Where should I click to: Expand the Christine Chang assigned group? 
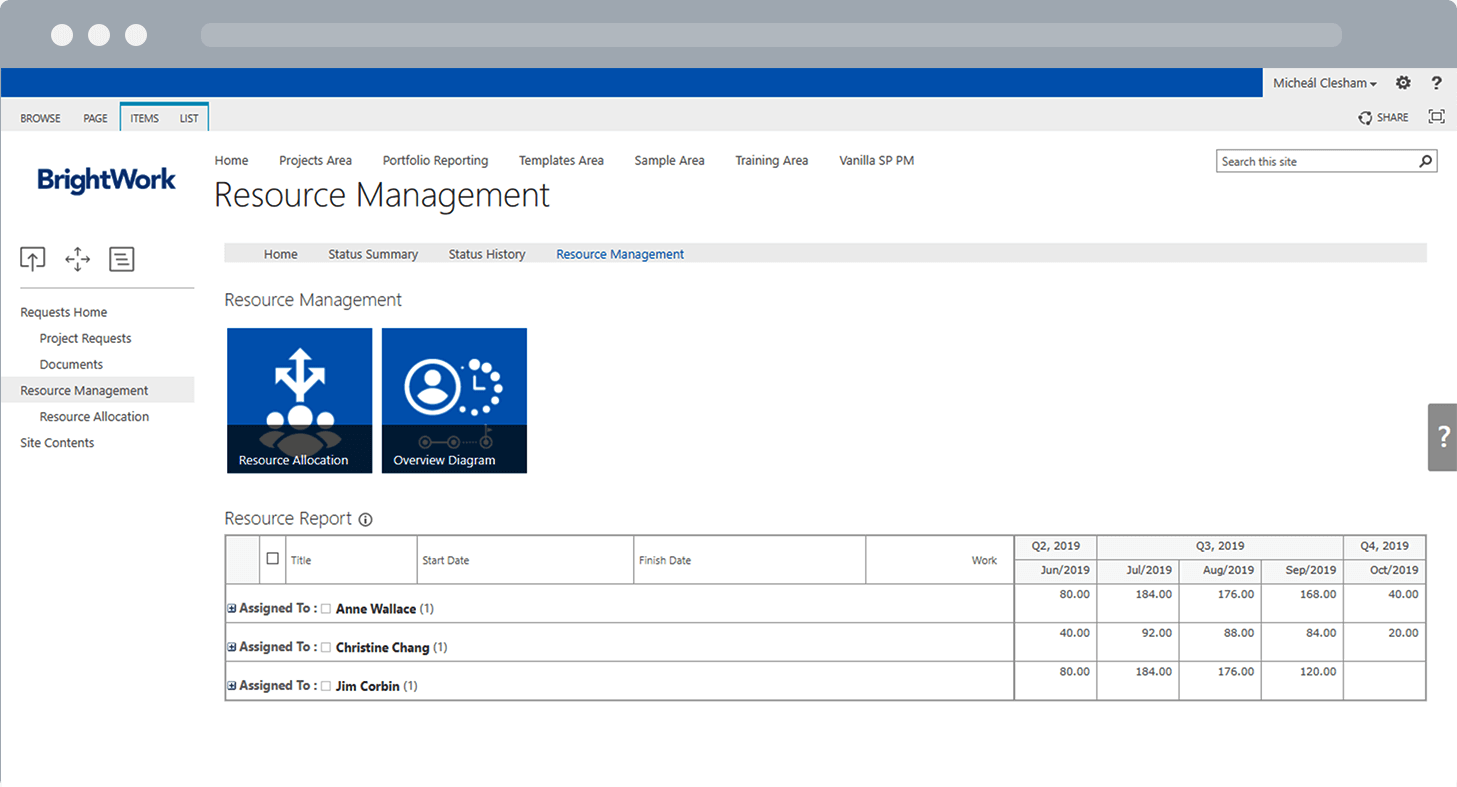[232, 647]
